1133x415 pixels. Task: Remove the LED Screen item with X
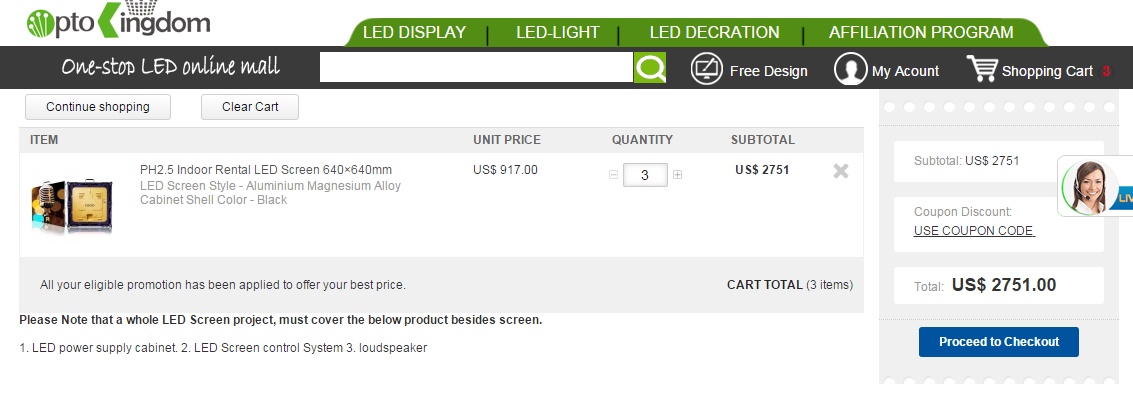pyautogui.click(x=841, y=171)
